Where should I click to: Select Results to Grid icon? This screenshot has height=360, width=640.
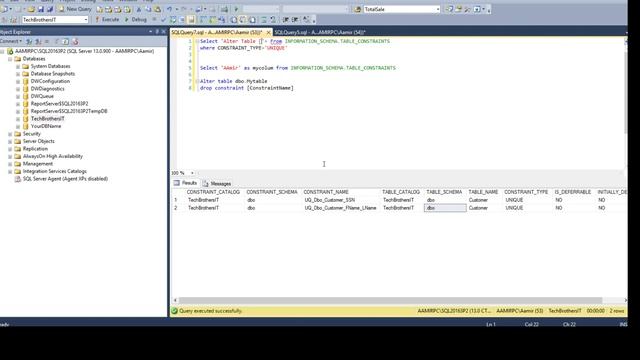243,19
